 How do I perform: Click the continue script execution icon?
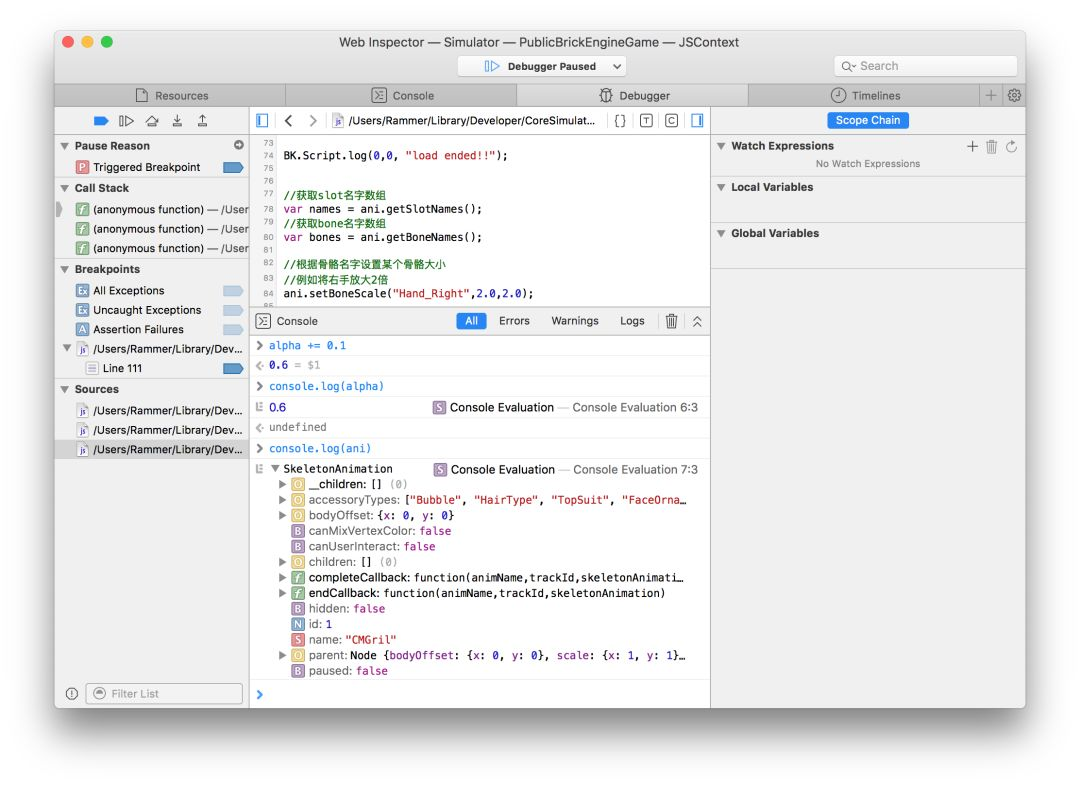[126, 121]
